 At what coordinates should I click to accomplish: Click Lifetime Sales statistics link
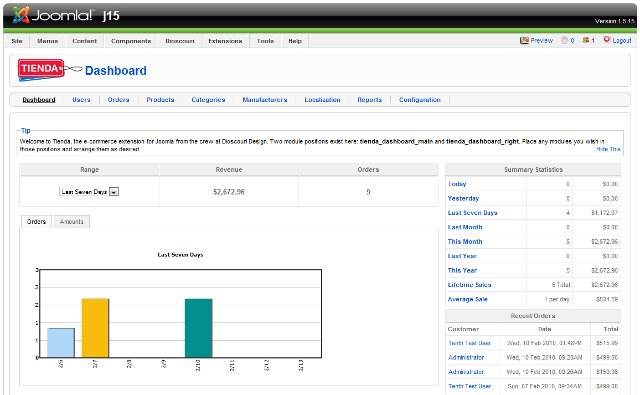click(x=469, y=284)
